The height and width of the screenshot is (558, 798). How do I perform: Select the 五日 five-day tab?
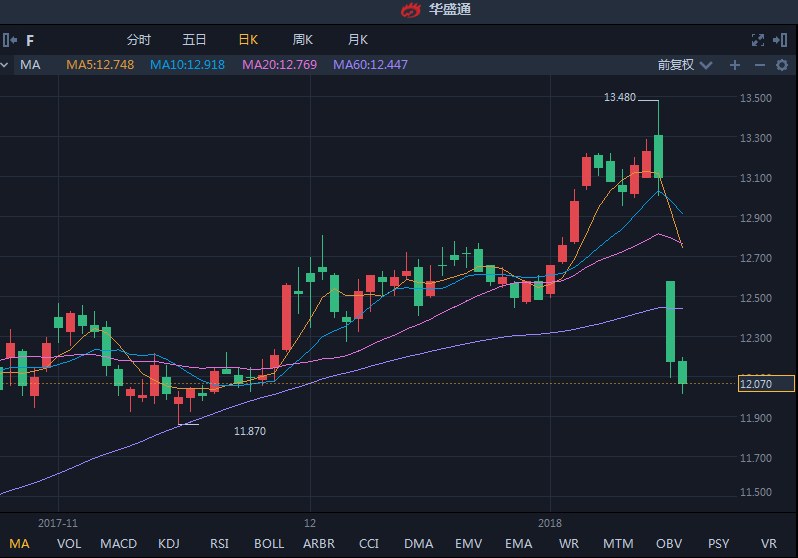194,40
